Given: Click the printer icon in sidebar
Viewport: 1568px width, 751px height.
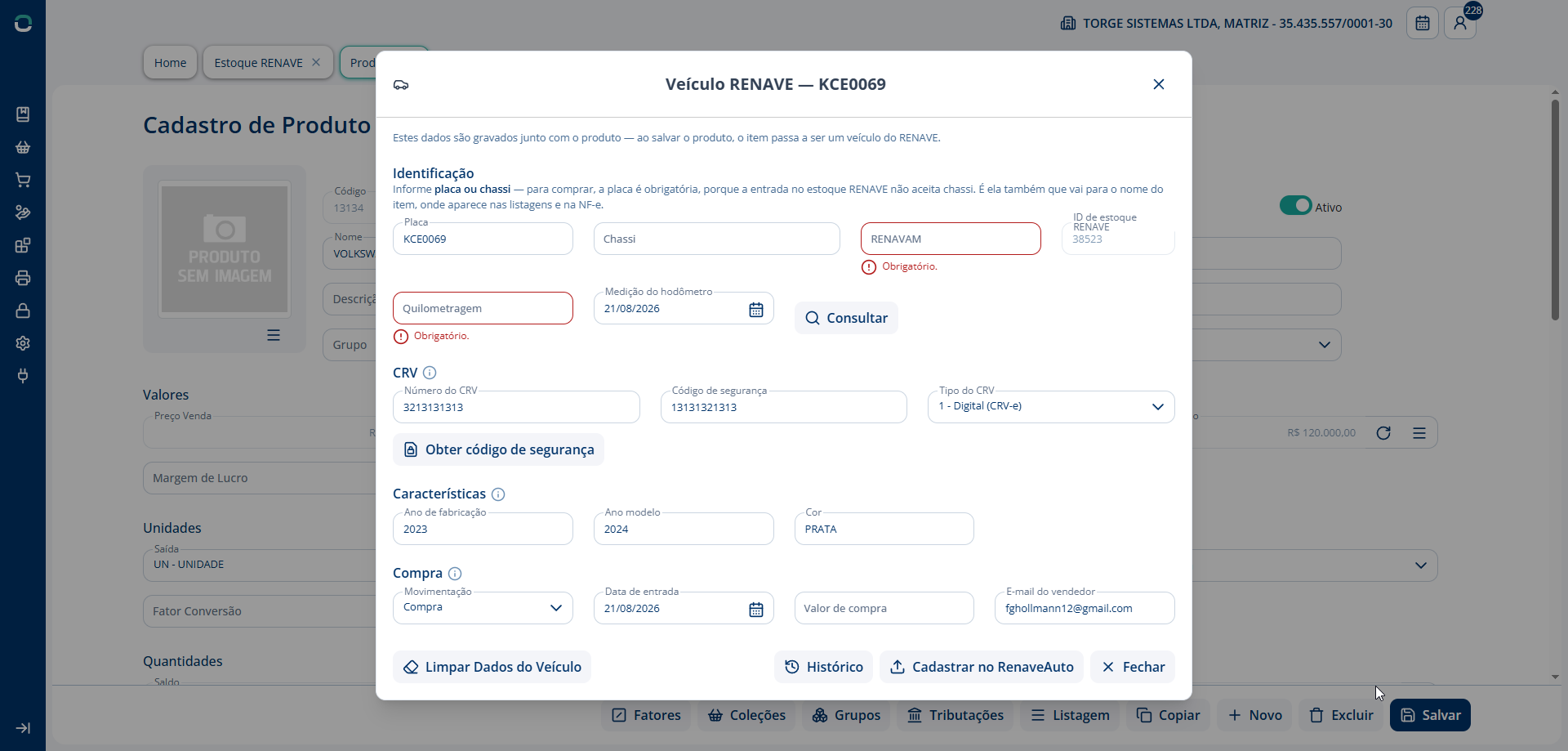Looking at the screenshot, I should click(x=23, y=278).
